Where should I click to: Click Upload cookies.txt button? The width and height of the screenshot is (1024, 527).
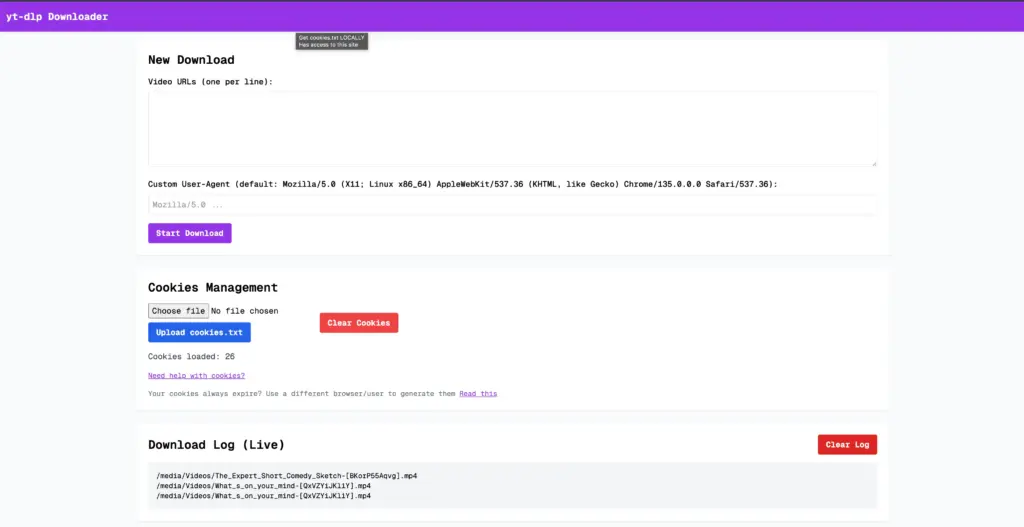(x=199, y=332)
